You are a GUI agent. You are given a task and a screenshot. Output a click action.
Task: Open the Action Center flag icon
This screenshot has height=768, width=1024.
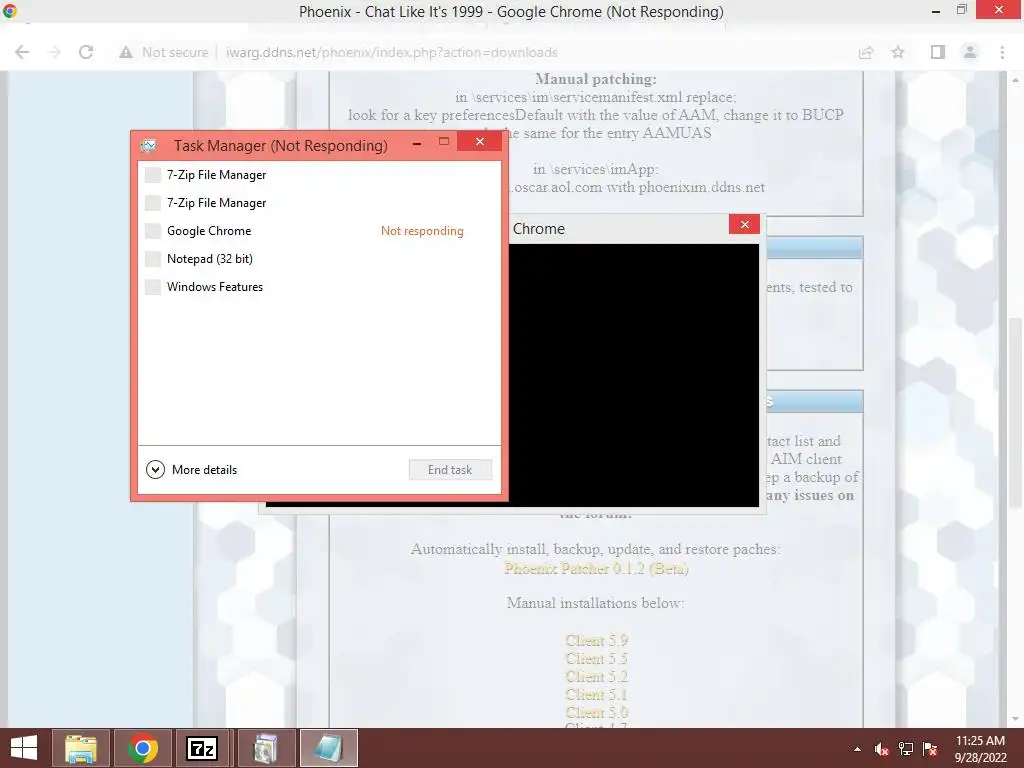[x=930, y=750]
